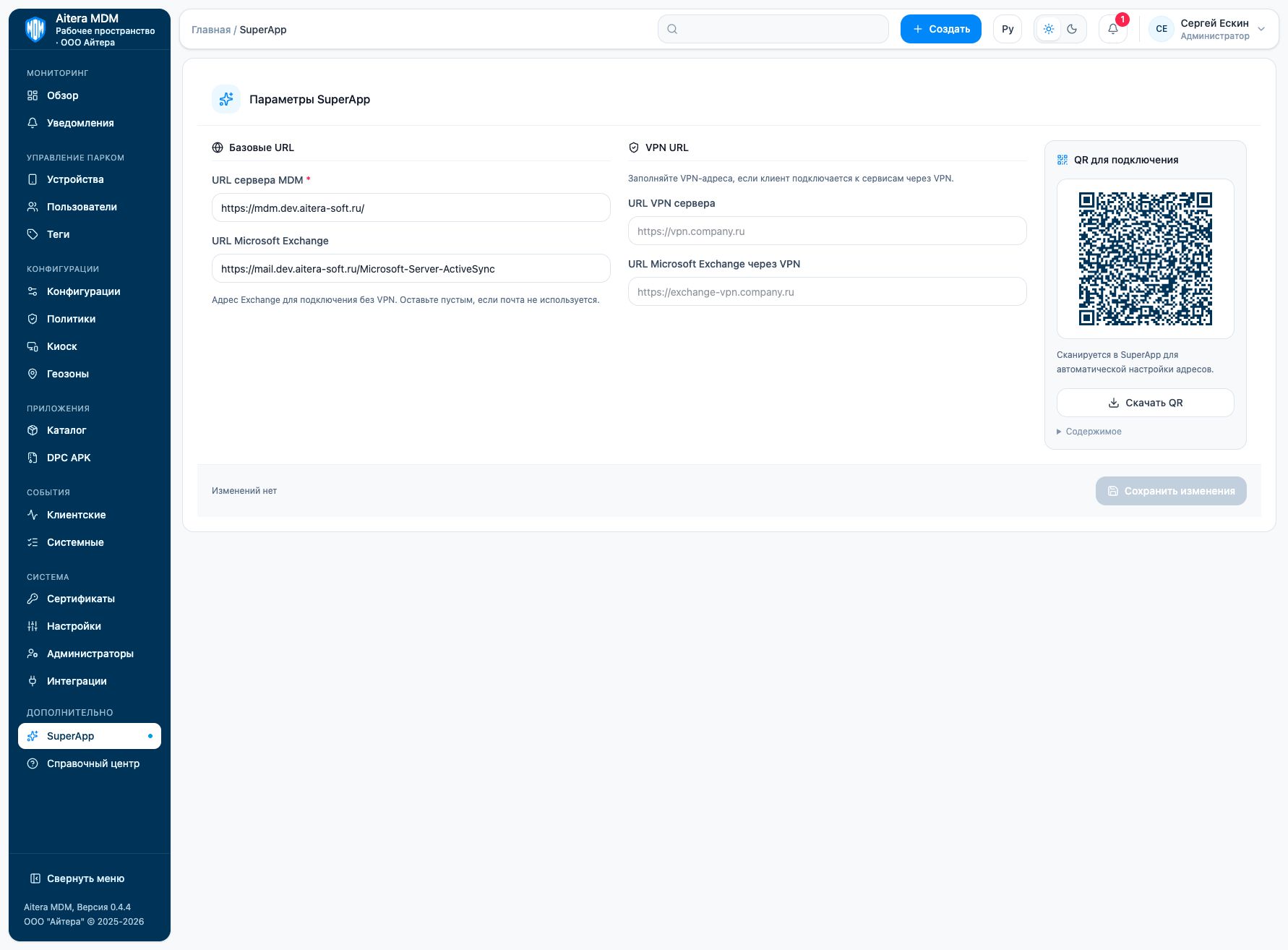
Task: Click the Aitera MDM shield logo
Action: 35,30
